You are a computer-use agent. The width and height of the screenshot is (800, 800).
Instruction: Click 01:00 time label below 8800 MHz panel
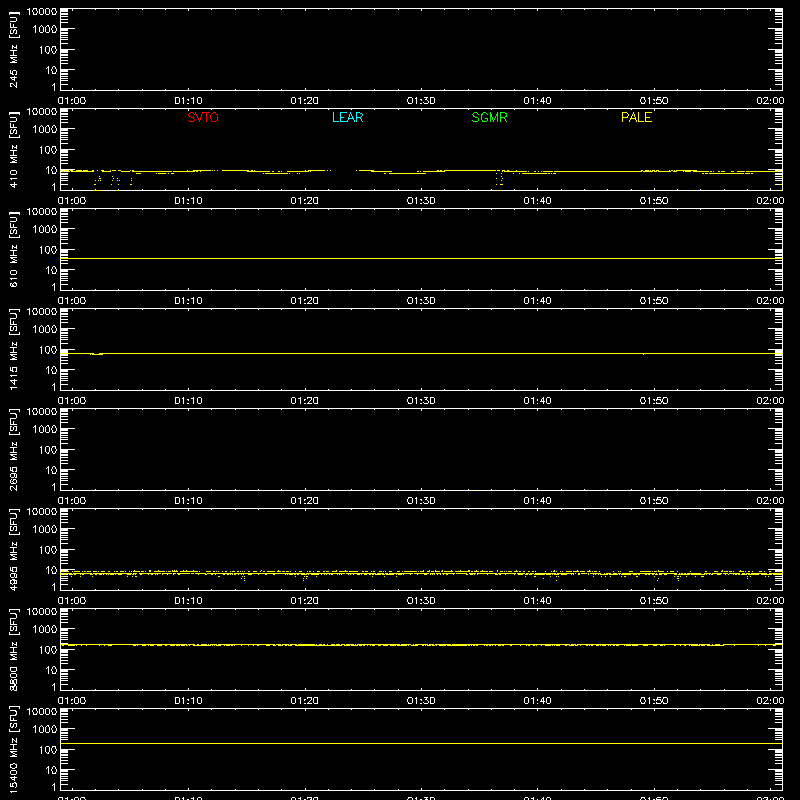tap(72, 701)
